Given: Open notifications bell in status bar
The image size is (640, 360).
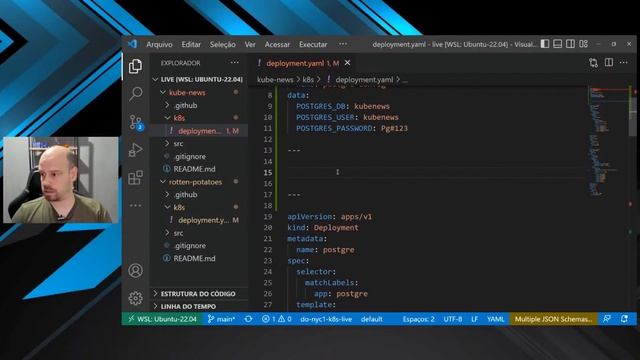Looking at the screenshot, I should (x=624, y=319).
